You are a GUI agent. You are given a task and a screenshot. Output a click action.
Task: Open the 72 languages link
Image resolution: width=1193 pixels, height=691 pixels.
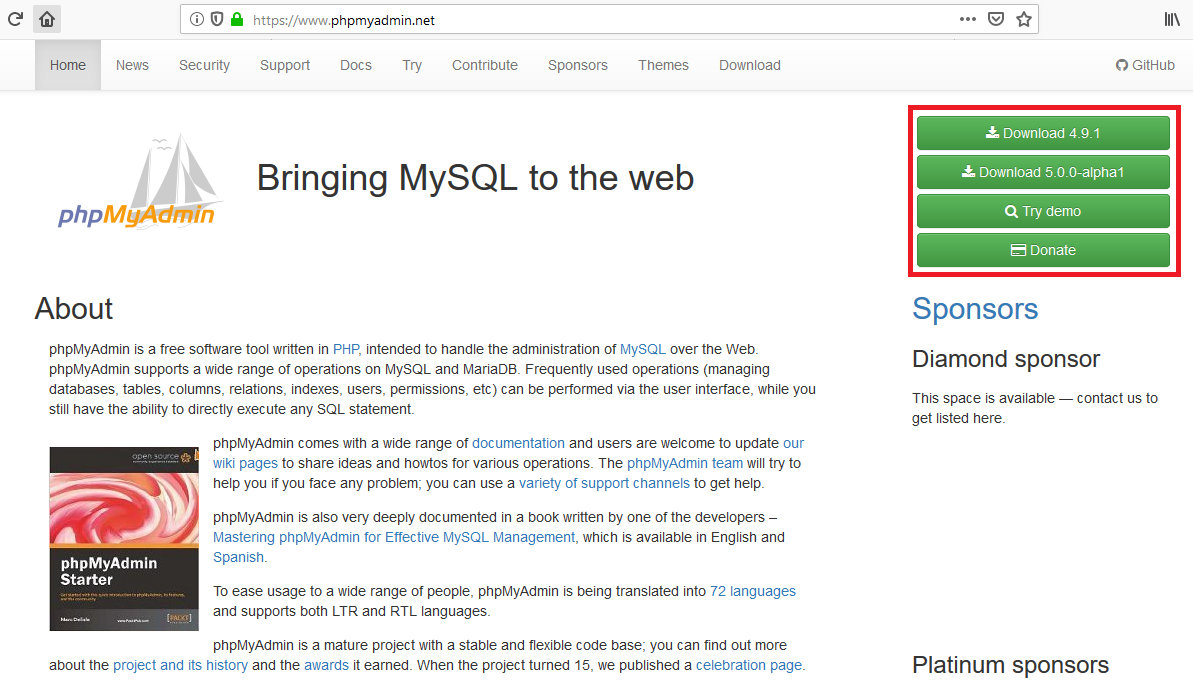tap(752, 591)
